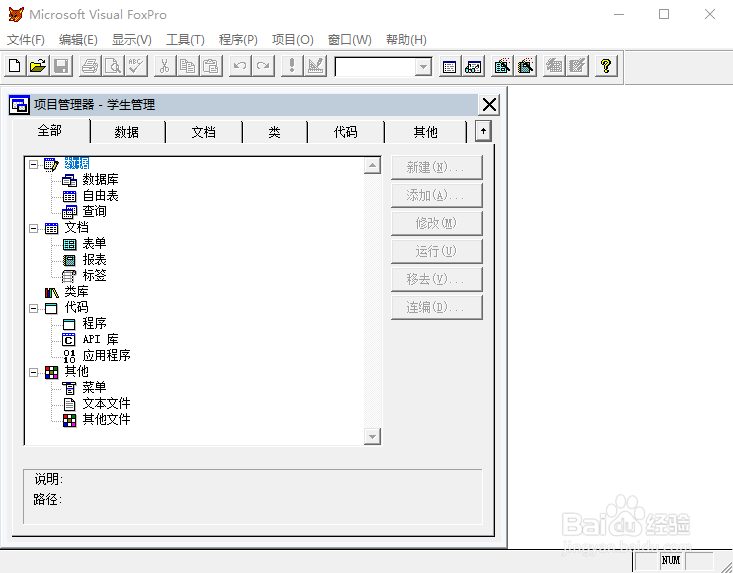The height and width of the screenshot is (573, 733).
Task: Click the Save diskette toolbar icon
Action: point(62,66)
